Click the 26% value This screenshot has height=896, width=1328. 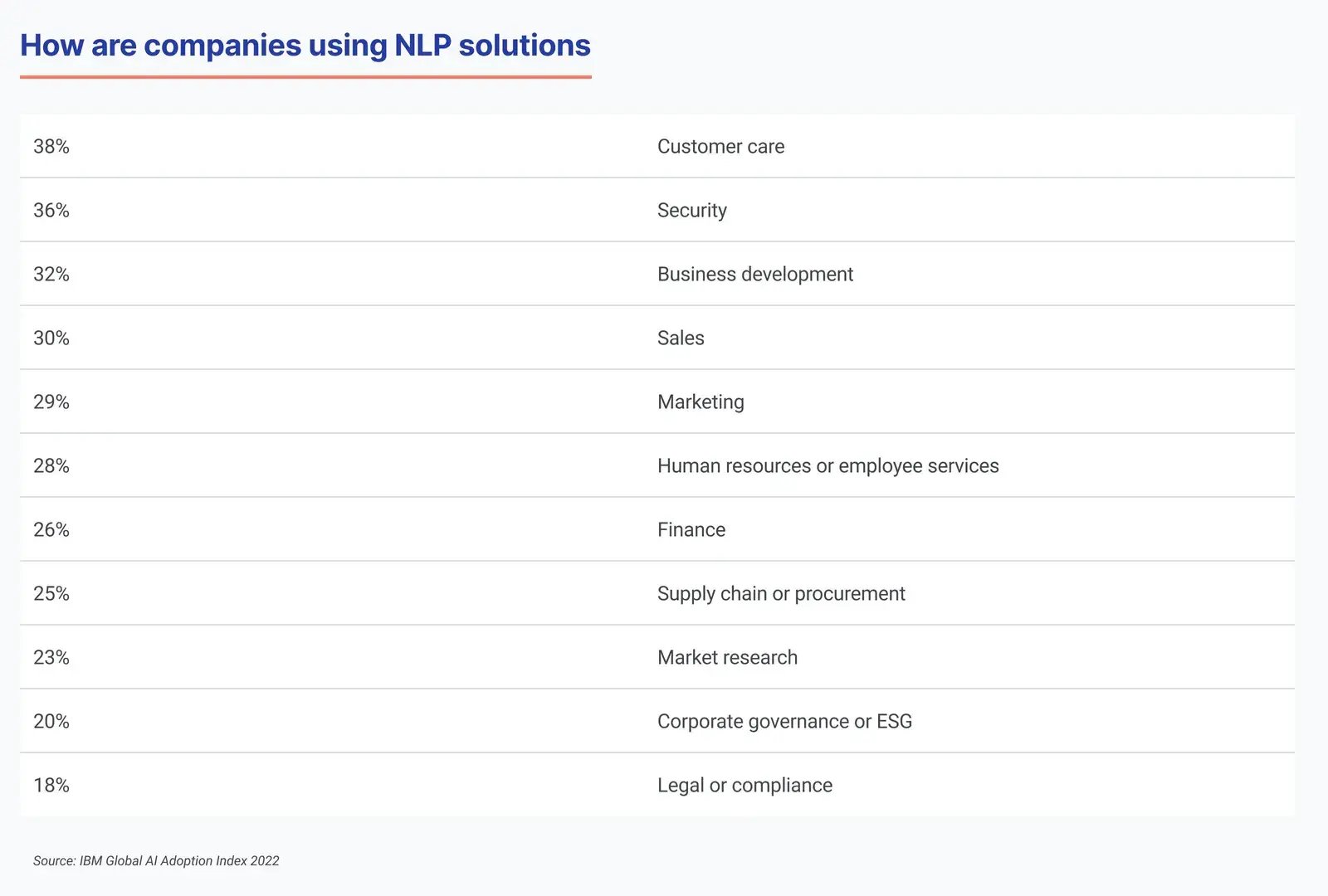(51, 530)
